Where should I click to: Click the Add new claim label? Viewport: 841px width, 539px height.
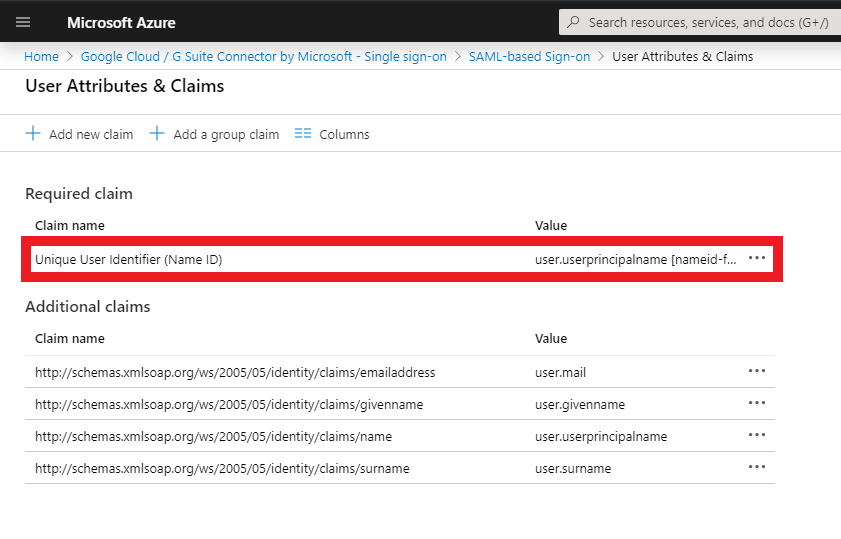click(x=91, y=135)
